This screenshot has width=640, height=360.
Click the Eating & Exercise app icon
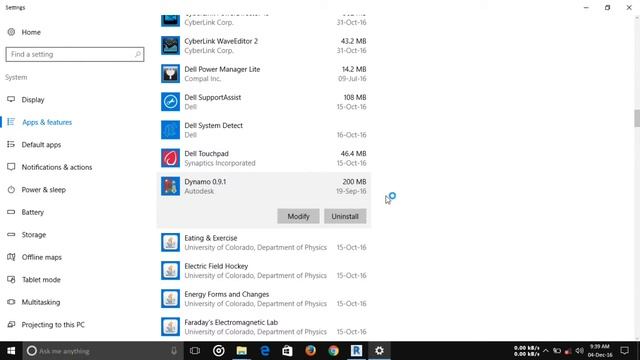170,242
